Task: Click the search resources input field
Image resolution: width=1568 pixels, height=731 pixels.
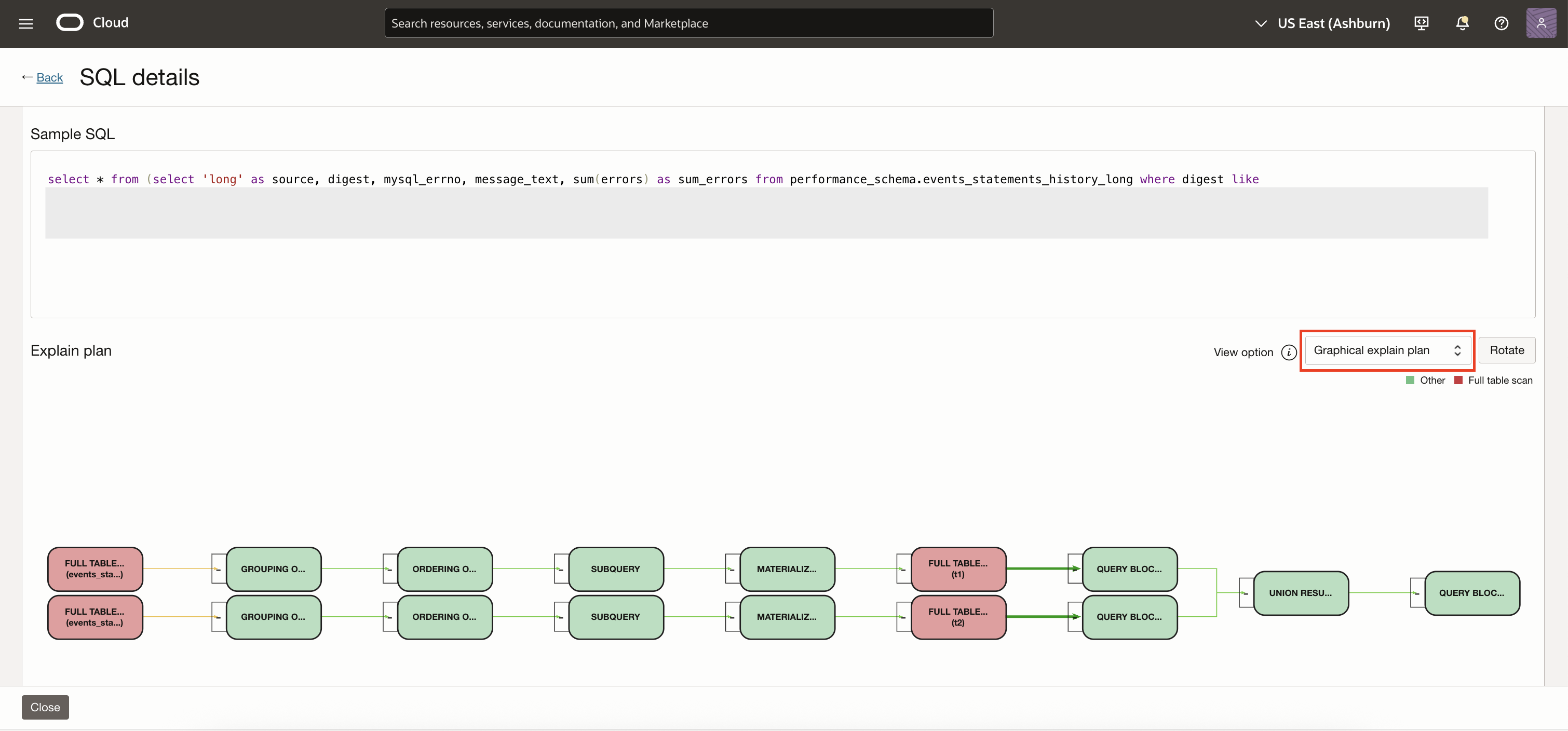Action: [x=688, y=23]
